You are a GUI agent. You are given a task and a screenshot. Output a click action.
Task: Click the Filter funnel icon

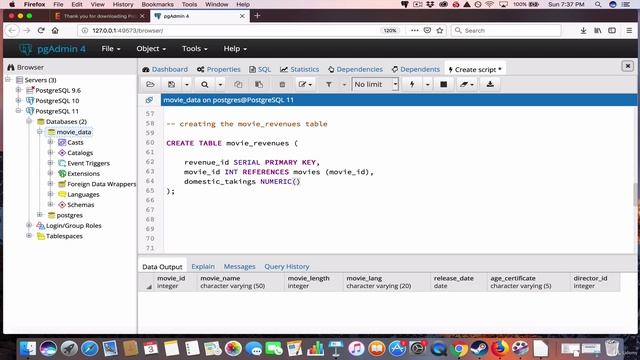(x=329, y=84)
